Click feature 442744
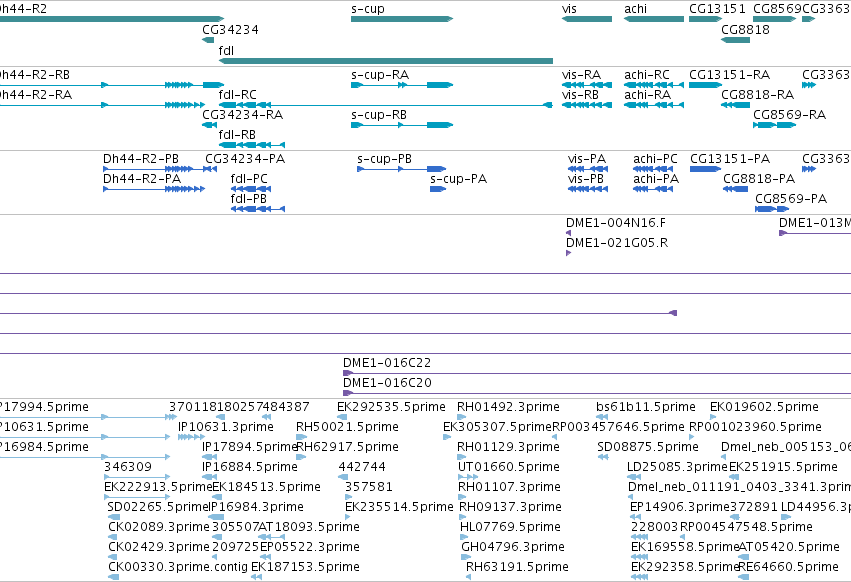Viewport: 851px width, 582px height. [343, 477]
